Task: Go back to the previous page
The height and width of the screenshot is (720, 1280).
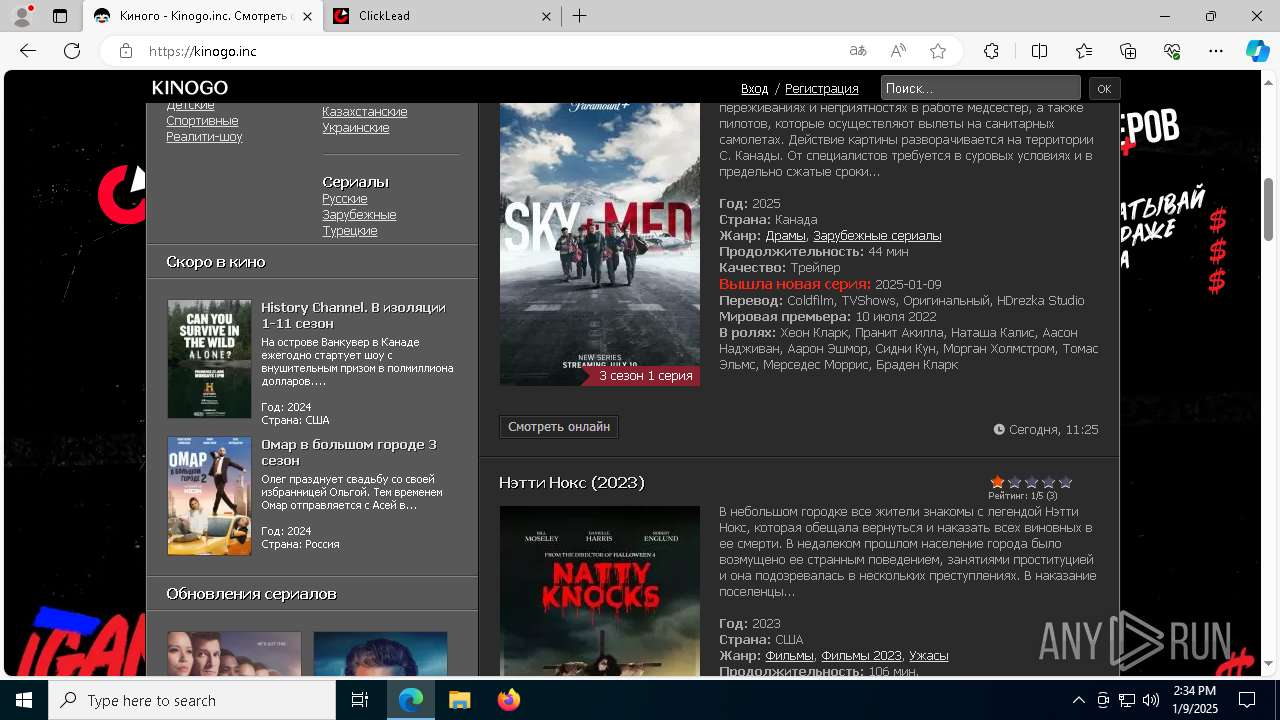Action: (x=28, y=51)
